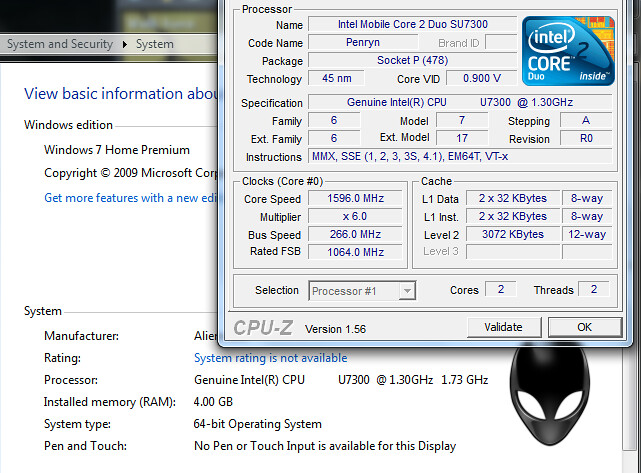Click the Package value Socket P (478)
Image resolution: width=641 pixels, height=473 pixels.
[412, 61]
